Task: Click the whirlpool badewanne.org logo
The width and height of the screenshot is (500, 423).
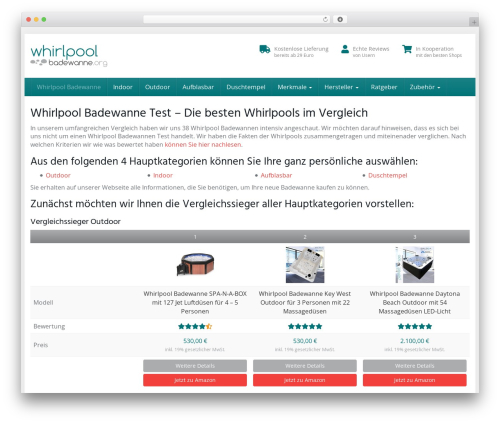Action: (x=69, y=56)
